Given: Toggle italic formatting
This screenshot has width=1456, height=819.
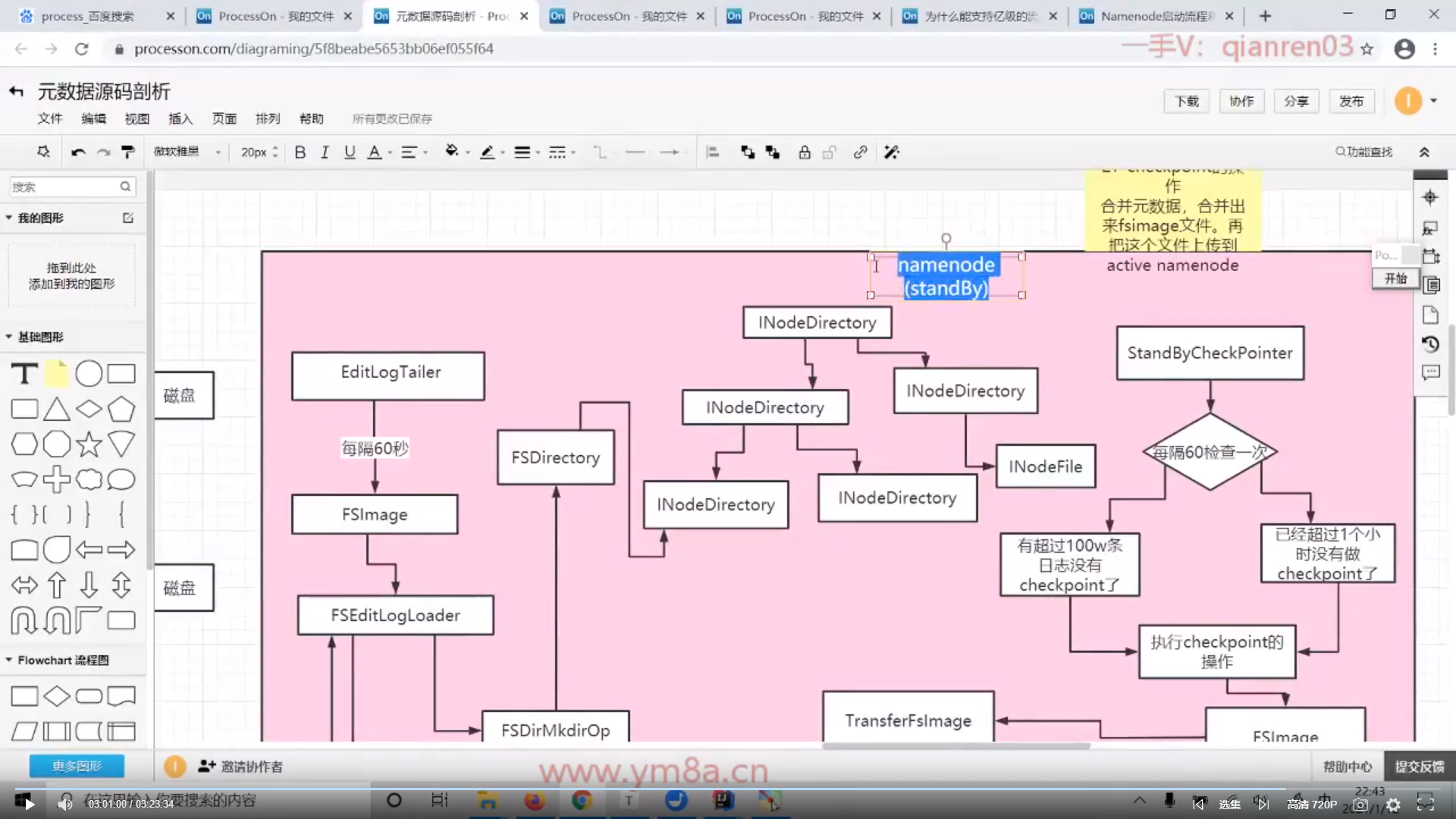Looking at the screenshot, I should click(325, 152).
